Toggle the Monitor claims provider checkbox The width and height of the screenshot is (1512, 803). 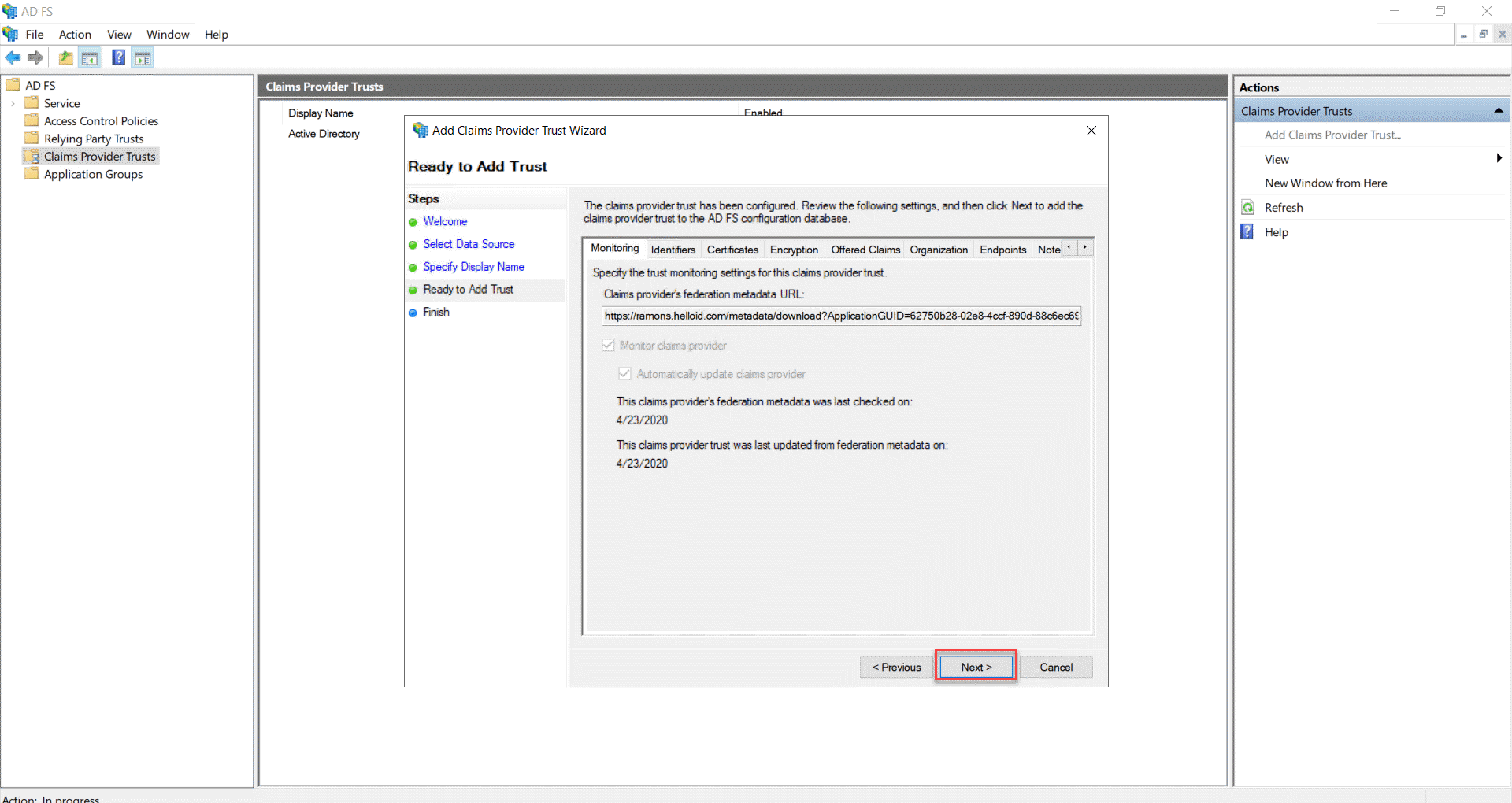(608, 345)
